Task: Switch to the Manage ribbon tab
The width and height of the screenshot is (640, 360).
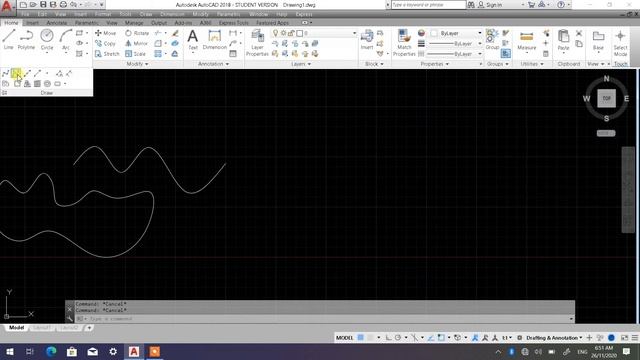Action: 134,23
